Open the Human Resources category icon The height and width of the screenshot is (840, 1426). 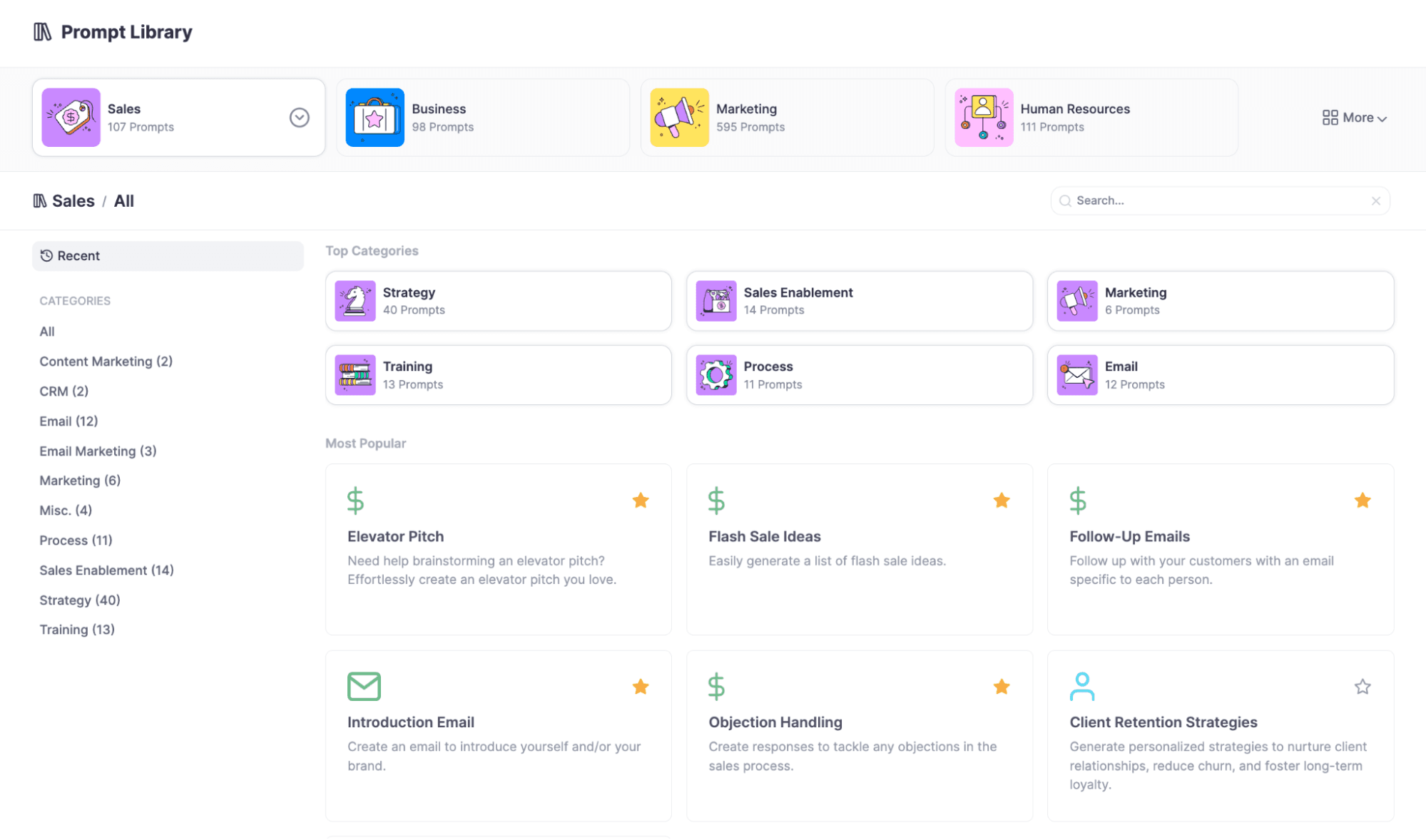coord(984,118)
